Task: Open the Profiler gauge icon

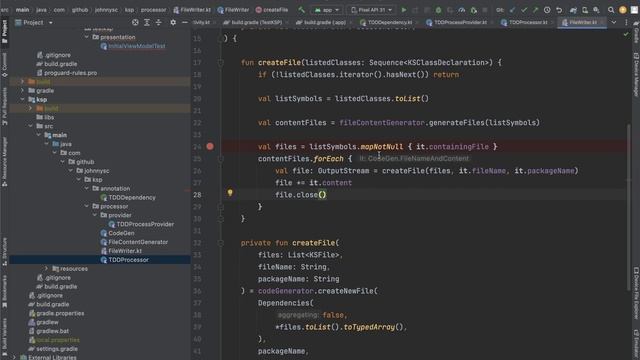Action: click(462, 10)
